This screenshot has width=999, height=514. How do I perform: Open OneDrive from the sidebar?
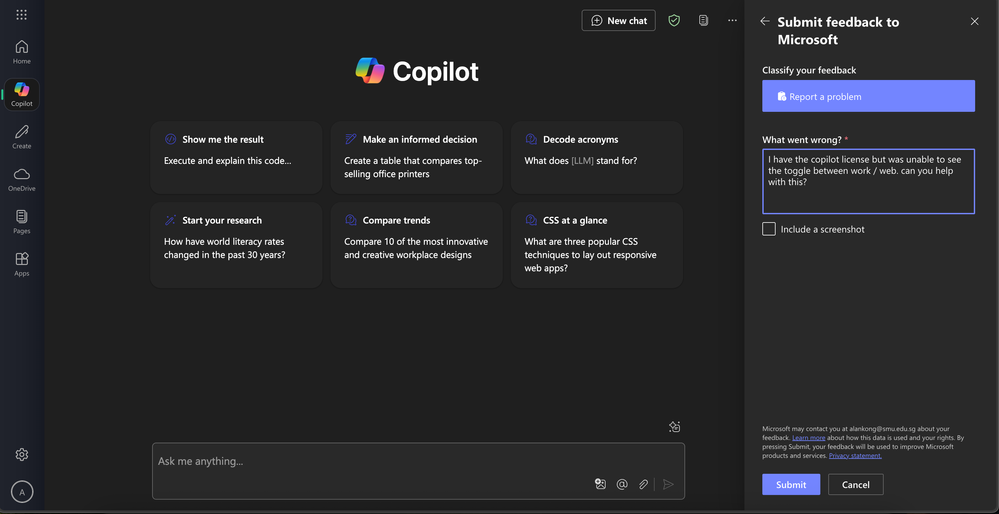point(22,179)
